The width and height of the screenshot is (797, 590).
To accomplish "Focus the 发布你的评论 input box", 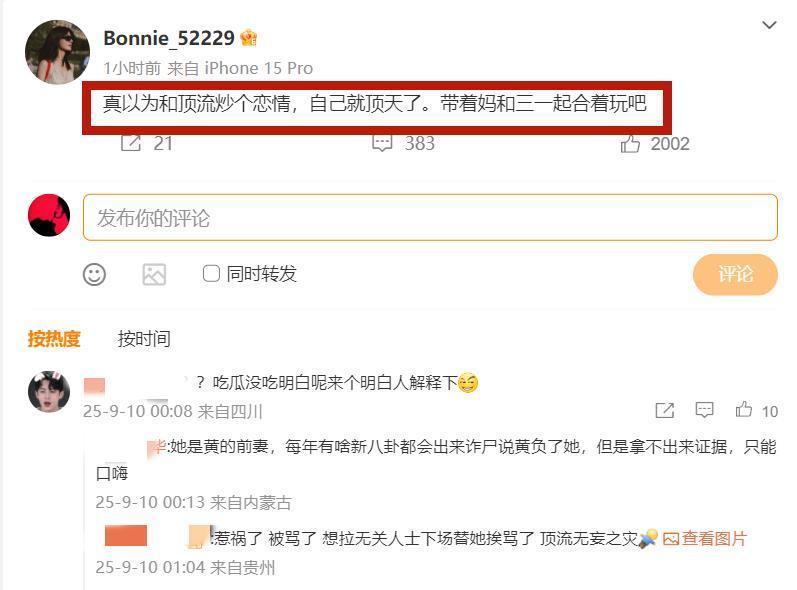I will (x=430, y=218).
